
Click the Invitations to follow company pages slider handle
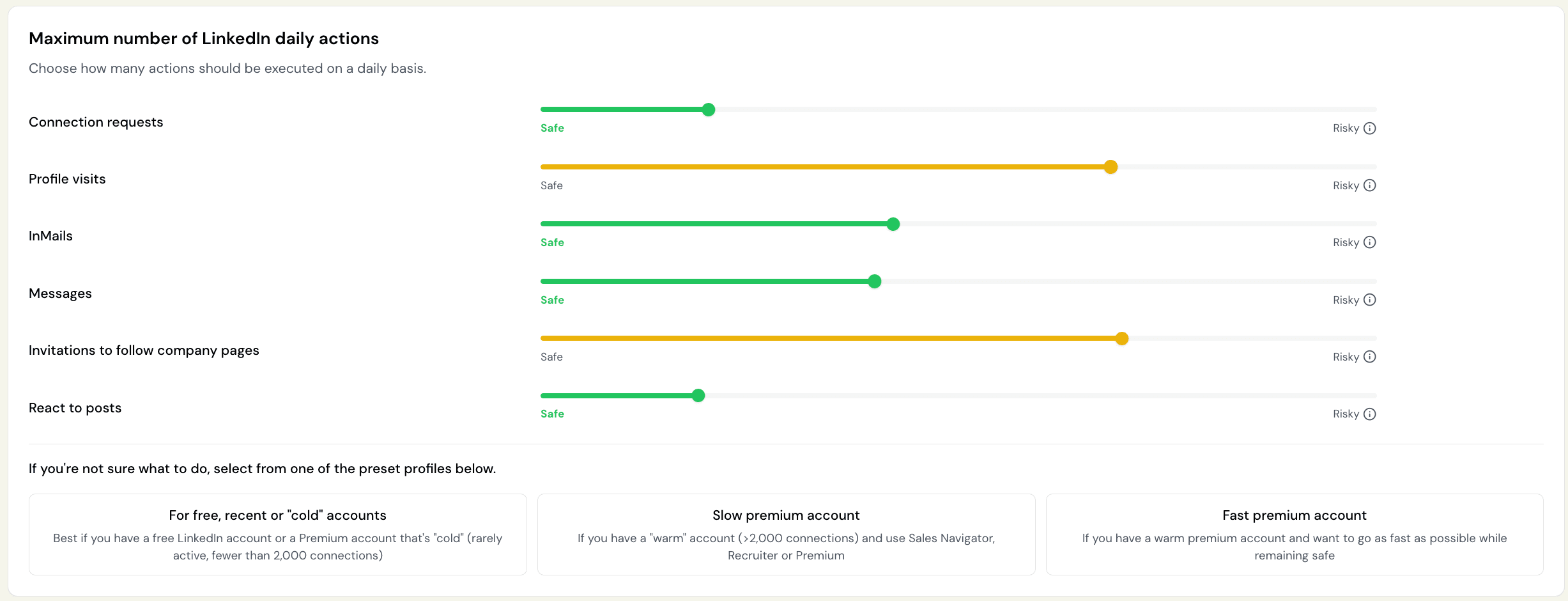[1121, 338]
